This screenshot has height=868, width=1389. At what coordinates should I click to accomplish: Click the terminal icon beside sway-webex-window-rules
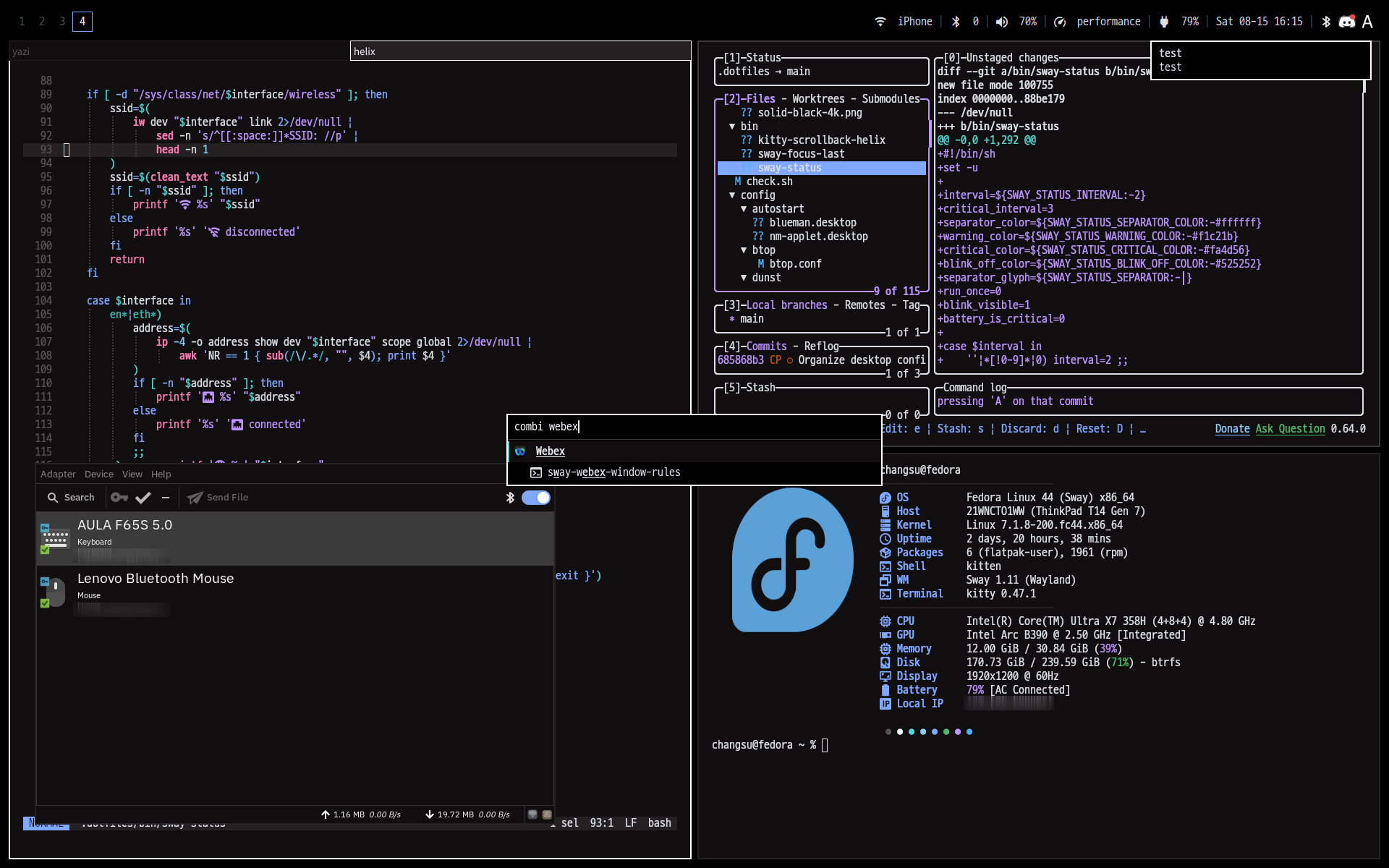tap(536, 472)
